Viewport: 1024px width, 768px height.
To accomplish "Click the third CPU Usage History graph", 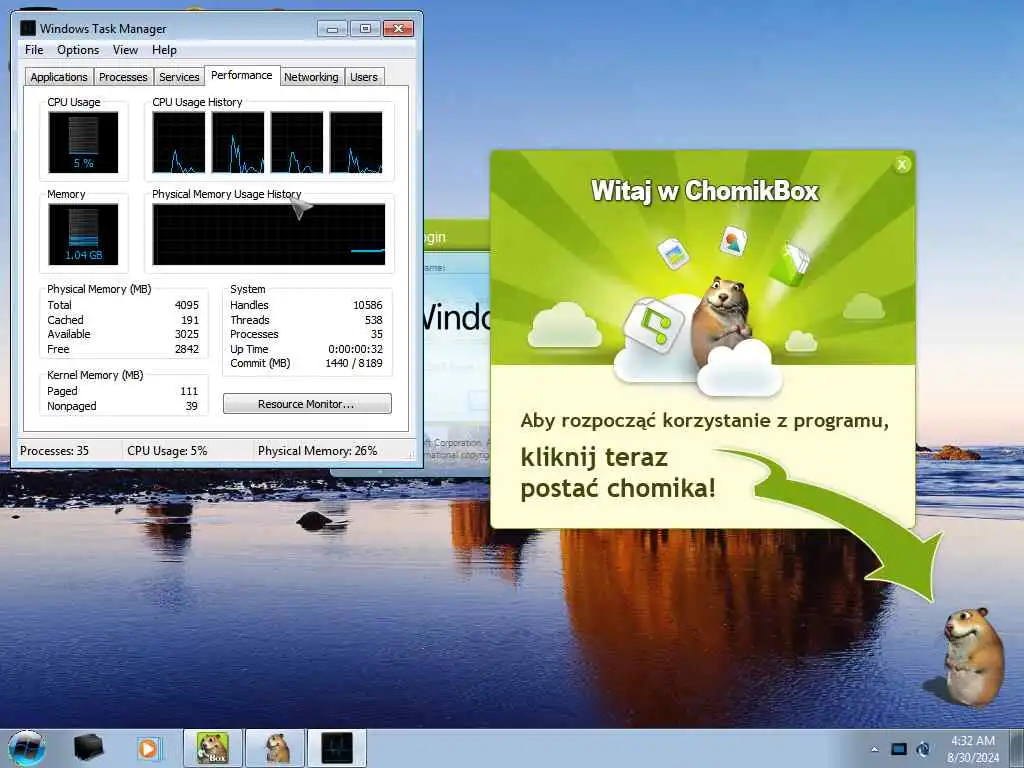I will pyautogui.click(x=297, y=142).
